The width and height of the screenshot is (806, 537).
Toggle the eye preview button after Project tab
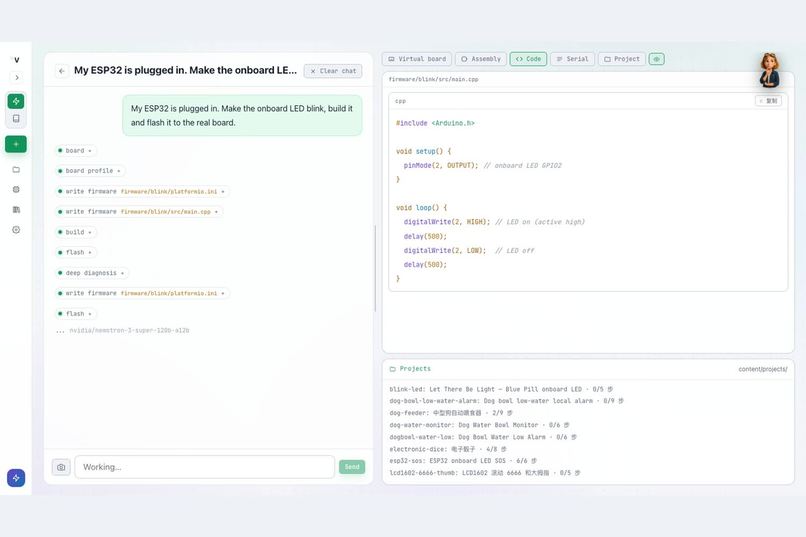pyautogui.click(x=656, y=59)
